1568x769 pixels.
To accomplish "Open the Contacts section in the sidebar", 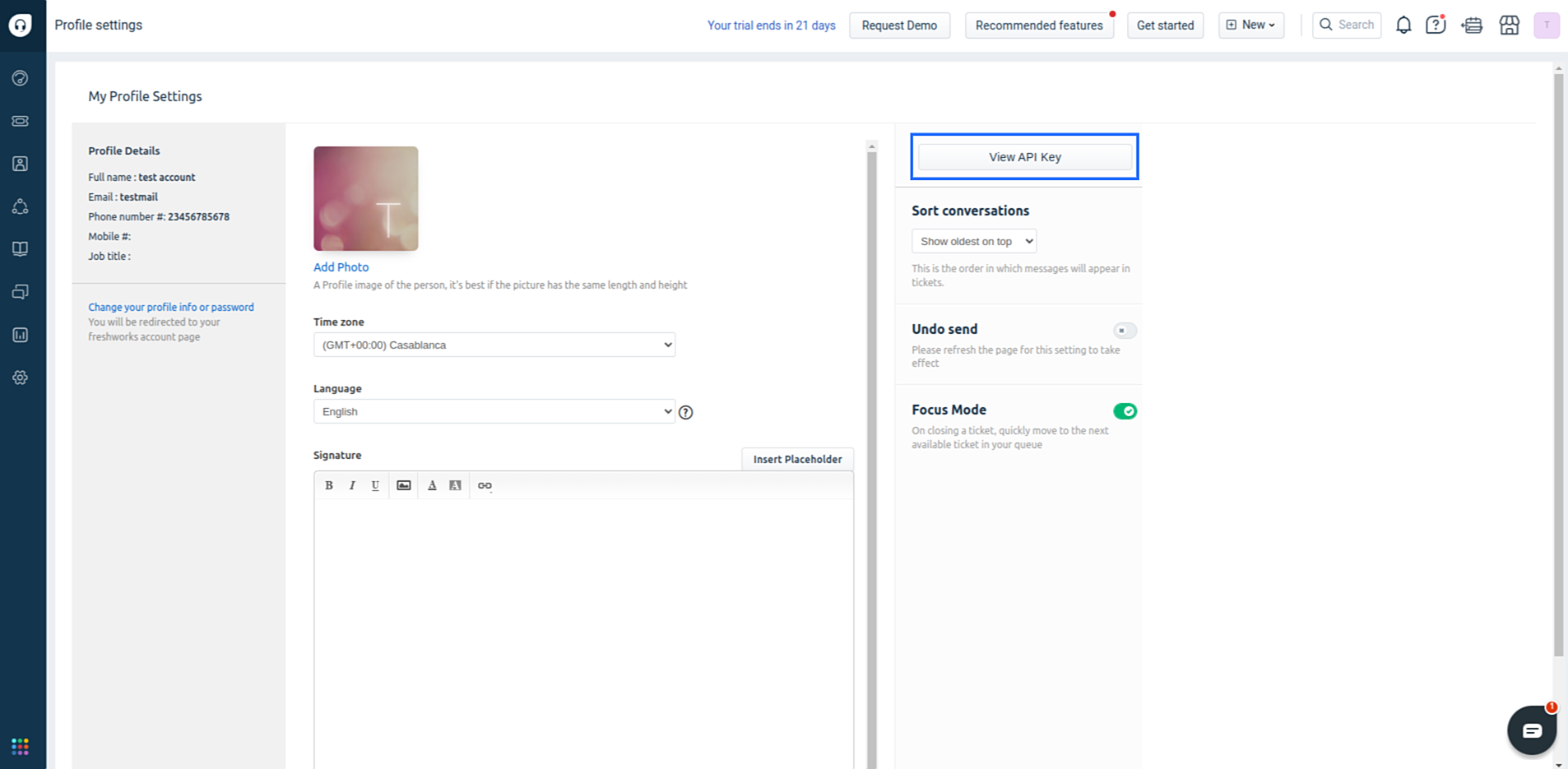I will click(21, 164).
